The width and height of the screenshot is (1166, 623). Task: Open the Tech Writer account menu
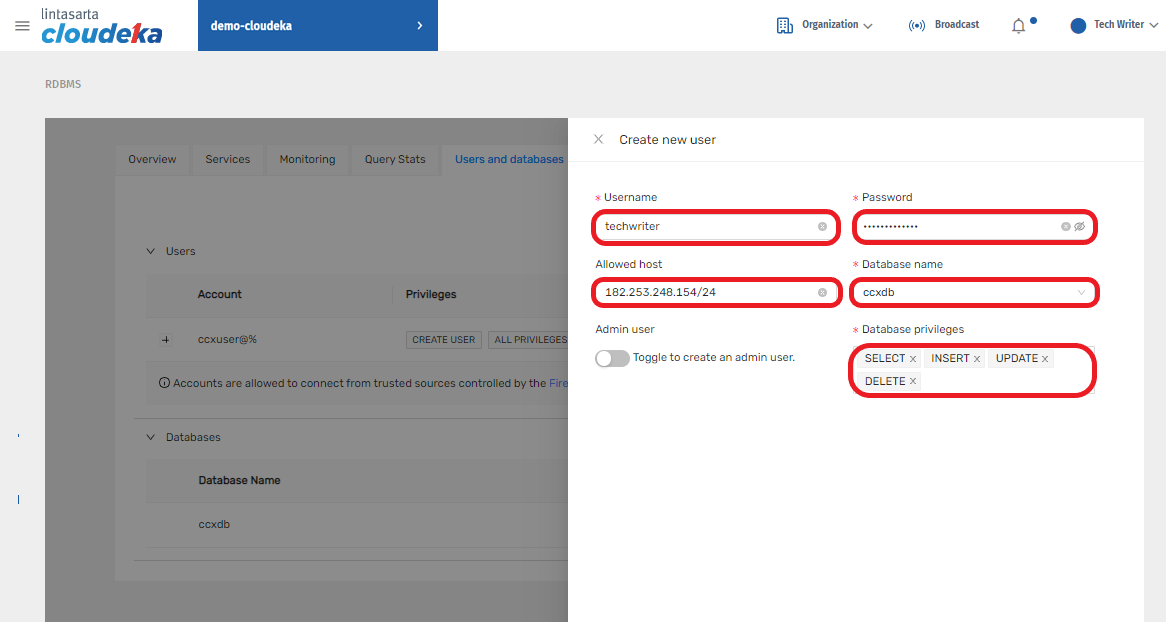point(1114,25)
